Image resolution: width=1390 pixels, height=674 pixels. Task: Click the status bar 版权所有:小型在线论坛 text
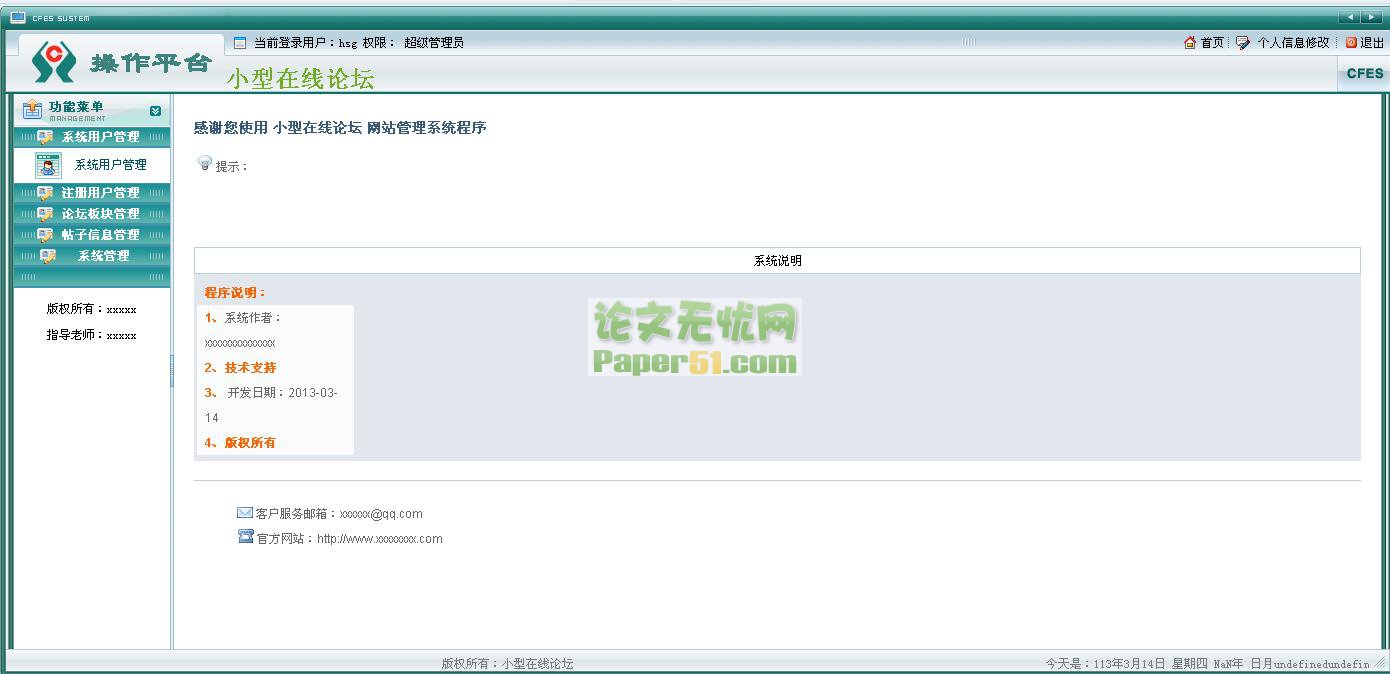tap(508, 664)
